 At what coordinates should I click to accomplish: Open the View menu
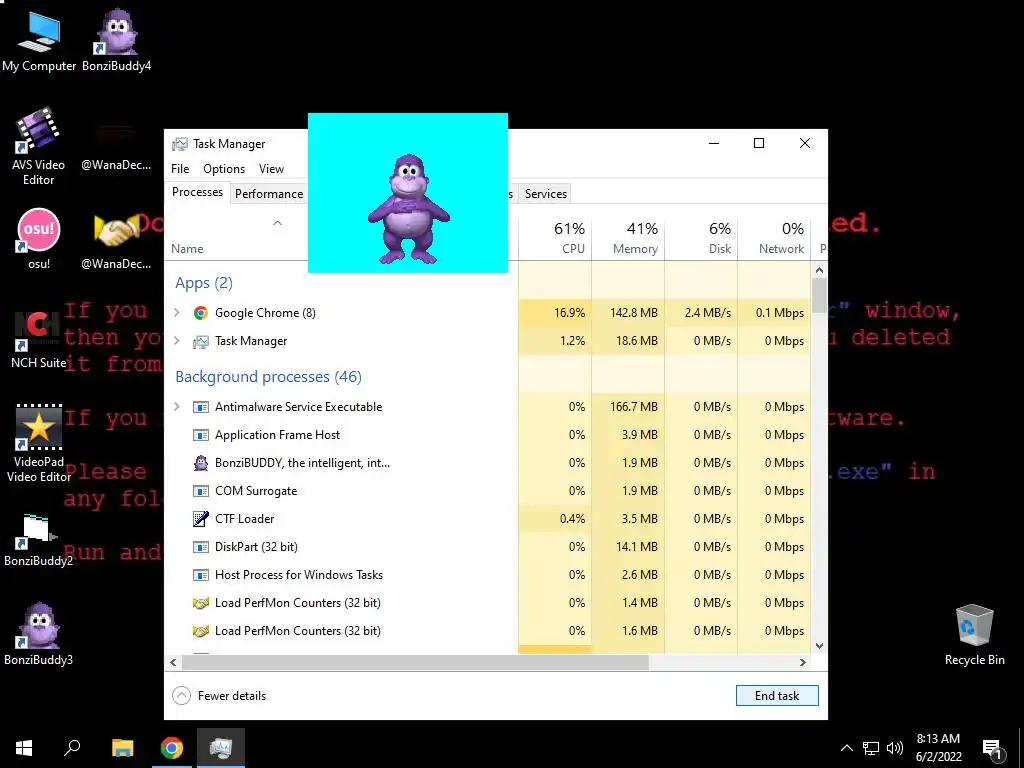271,169
